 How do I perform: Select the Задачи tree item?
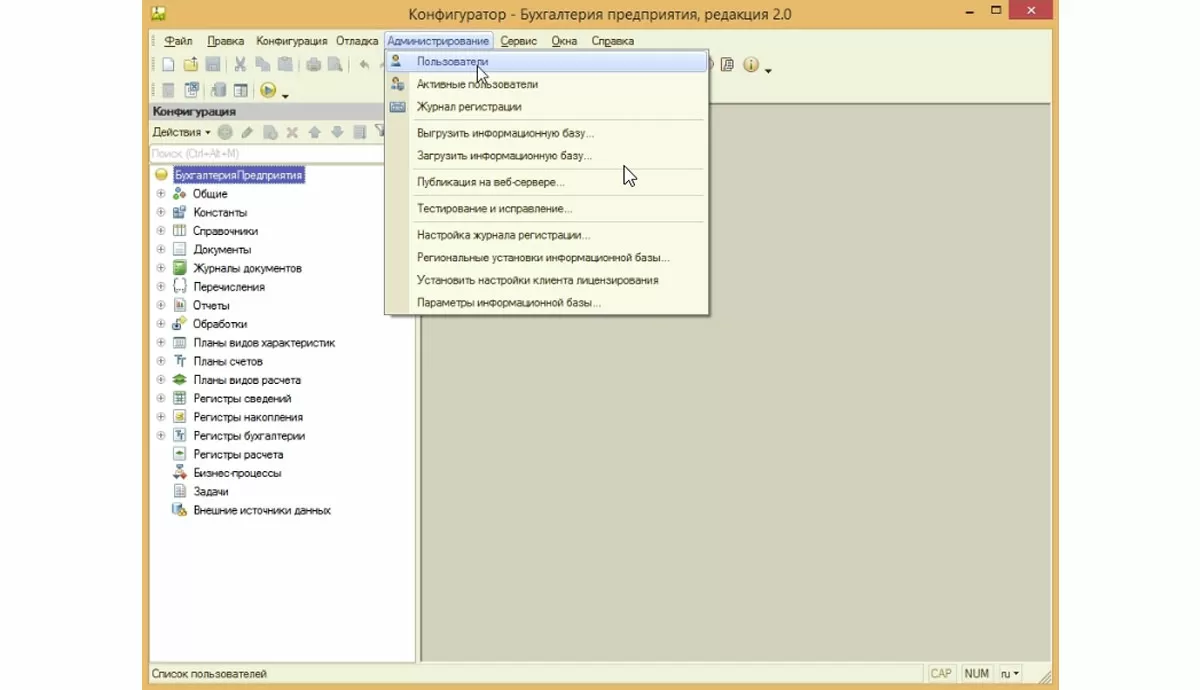[211, 492]
